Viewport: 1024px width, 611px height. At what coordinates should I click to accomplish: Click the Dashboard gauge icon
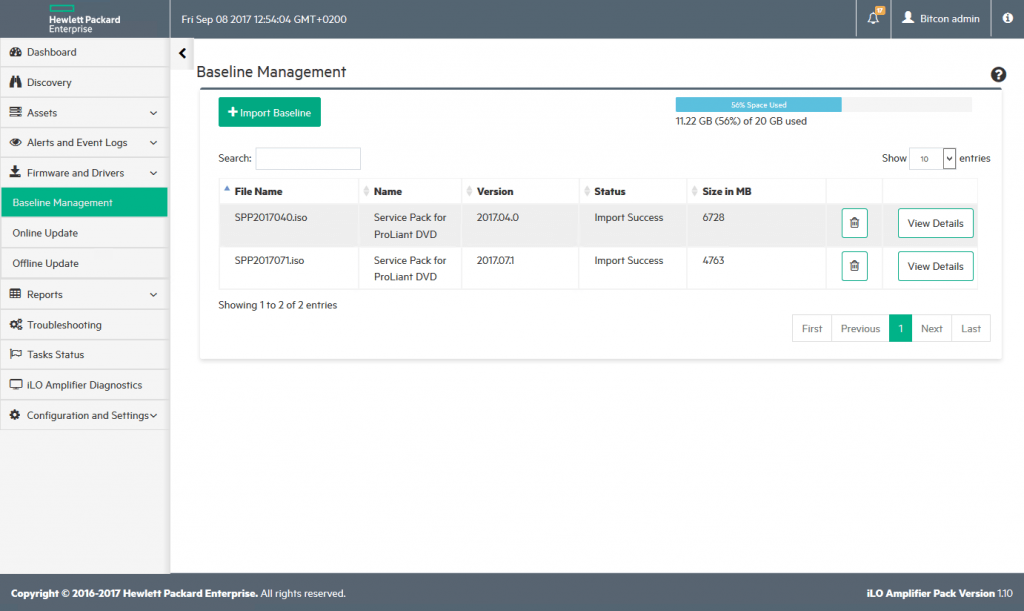[16, 52]
